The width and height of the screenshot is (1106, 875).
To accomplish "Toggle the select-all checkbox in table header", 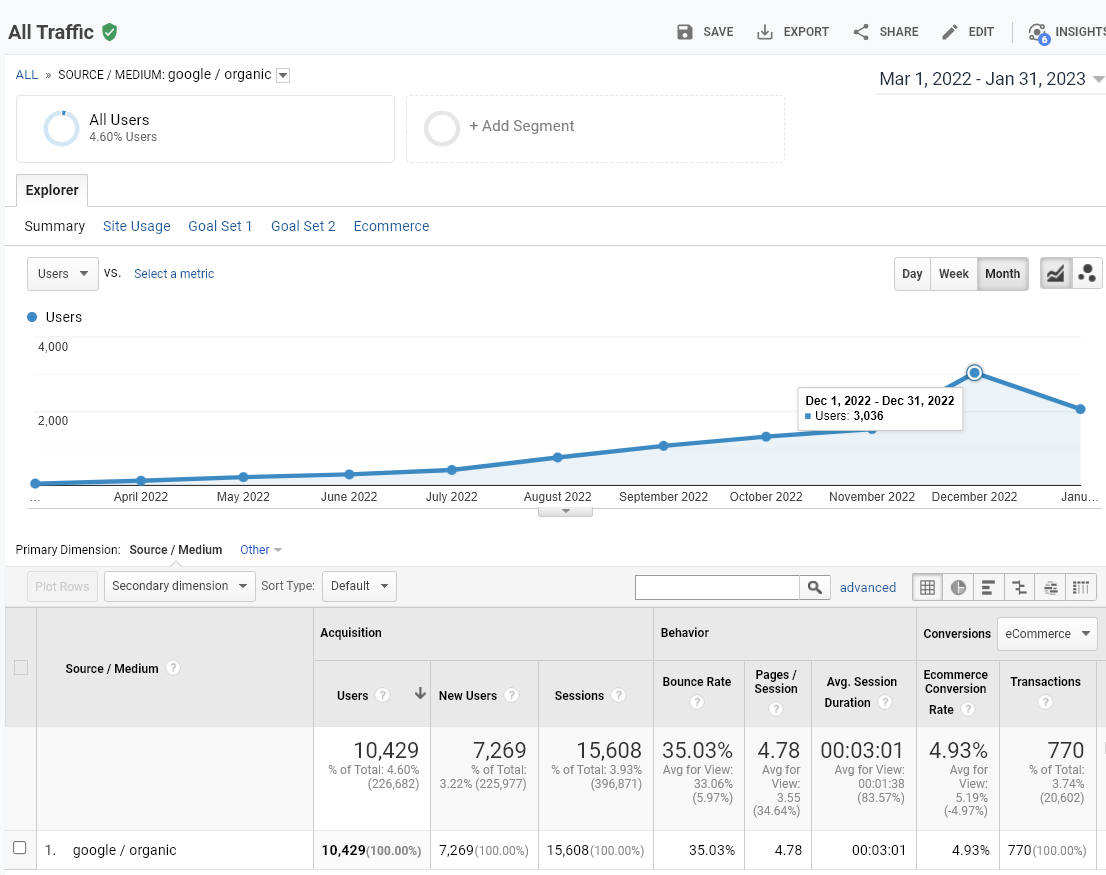I will 21,667.
